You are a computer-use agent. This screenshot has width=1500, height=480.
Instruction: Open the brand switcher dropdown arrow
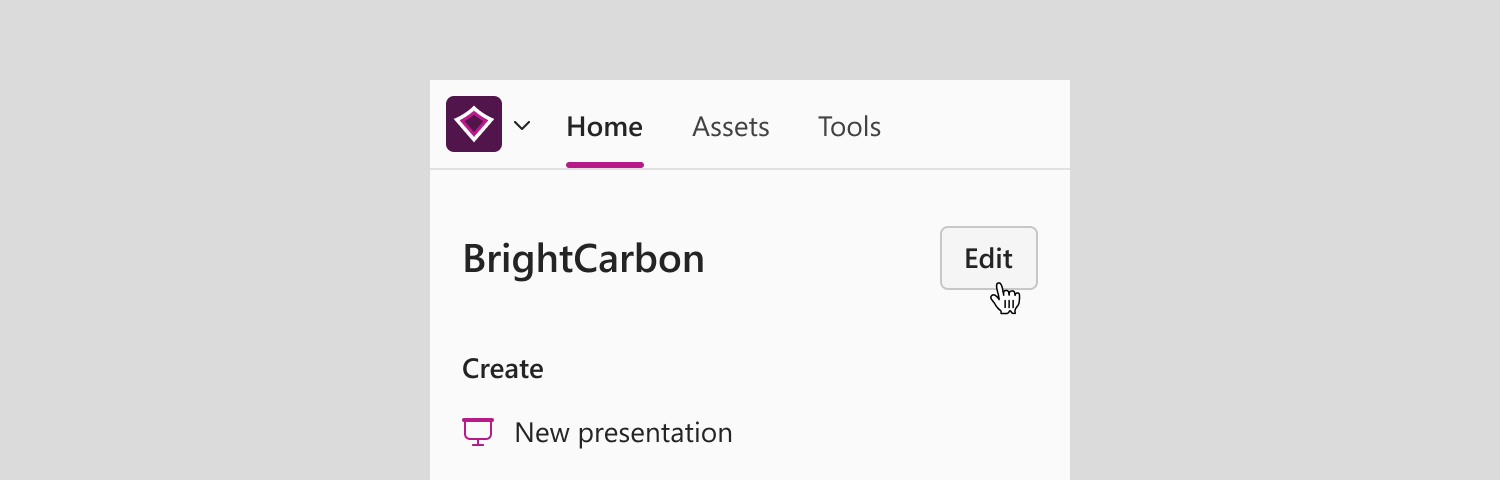click(x=522, y=126)
